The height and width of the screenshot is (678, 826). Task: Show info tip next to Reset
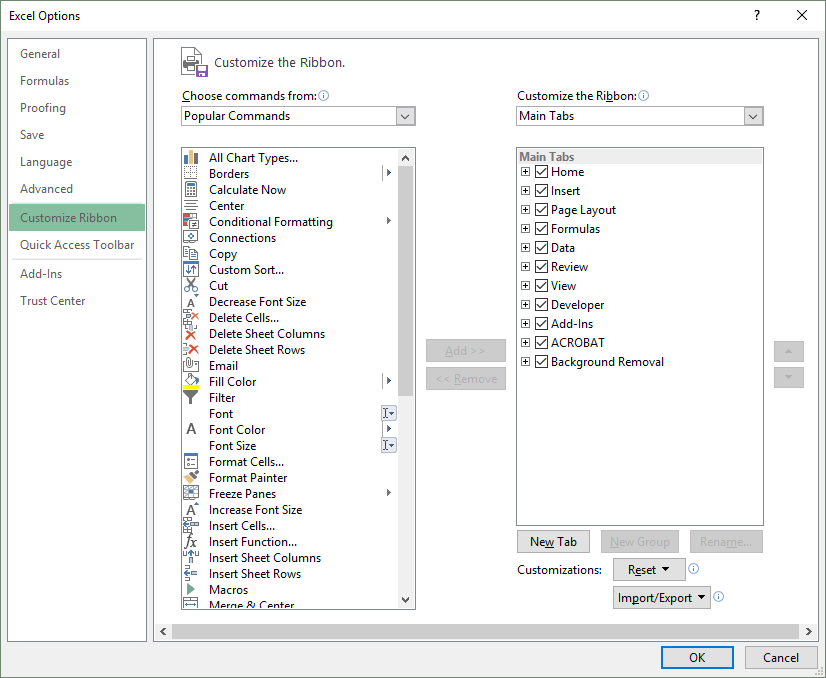tap(694, 568)
